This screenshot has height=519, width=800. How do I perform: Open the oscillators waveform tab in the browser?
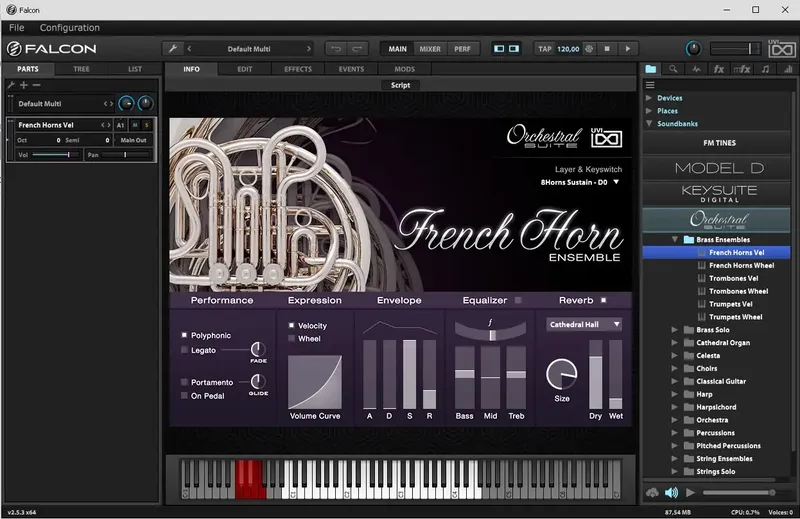(696, 69)
